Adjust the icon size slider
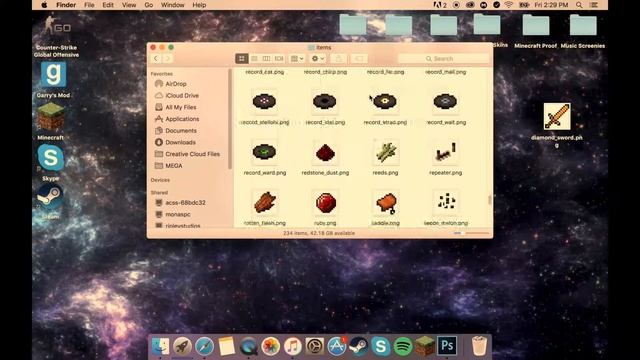Screen dimensions: 640x360 pyautogui.click(x=471, y=233)
